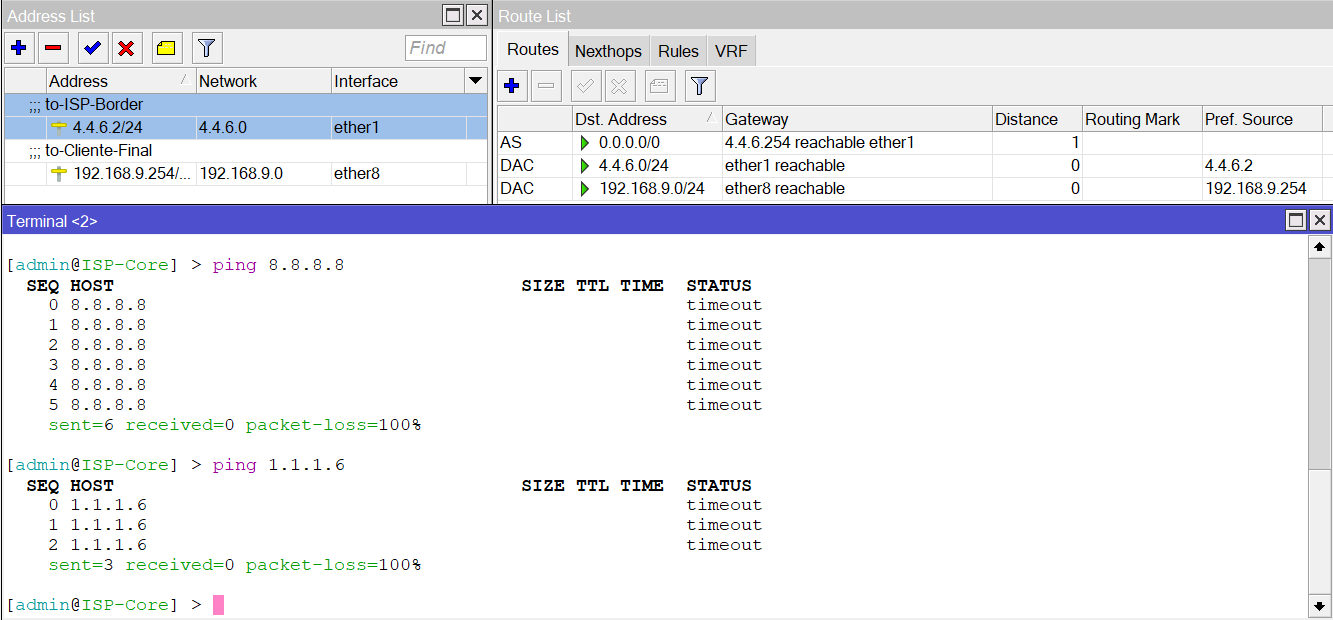Click the Find search box

coord(444,47)
